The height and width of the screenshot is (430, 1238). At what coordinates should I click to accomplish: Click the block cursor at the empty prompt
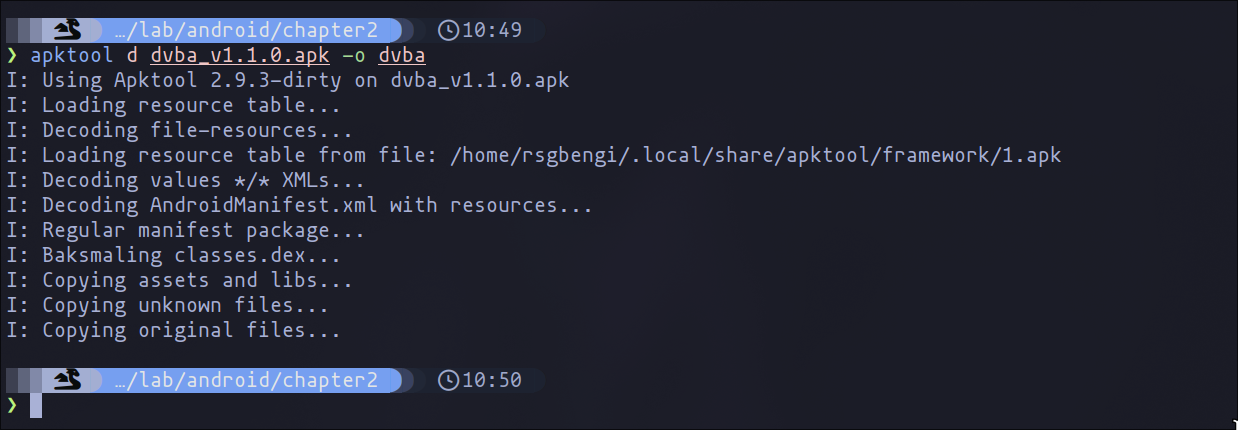36,405
